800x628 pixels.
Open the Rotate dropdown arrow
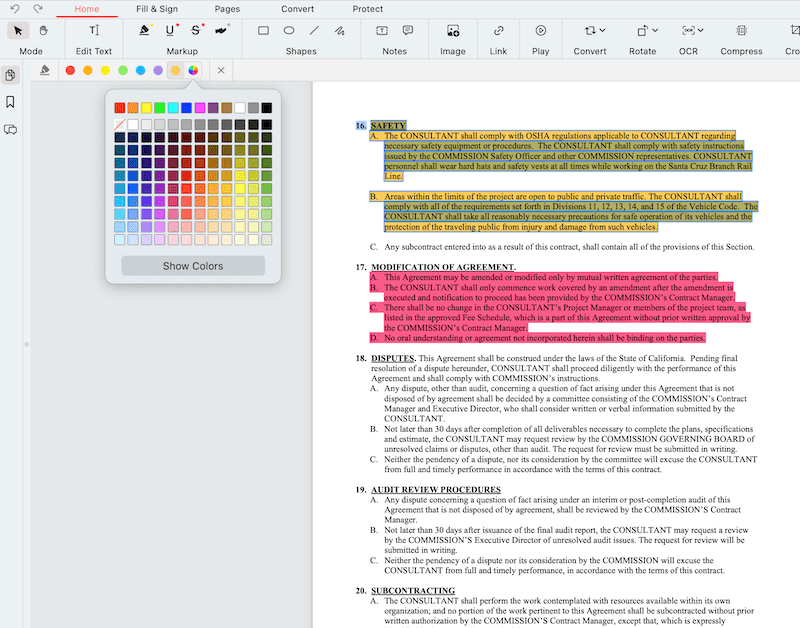tap(655, 31)
